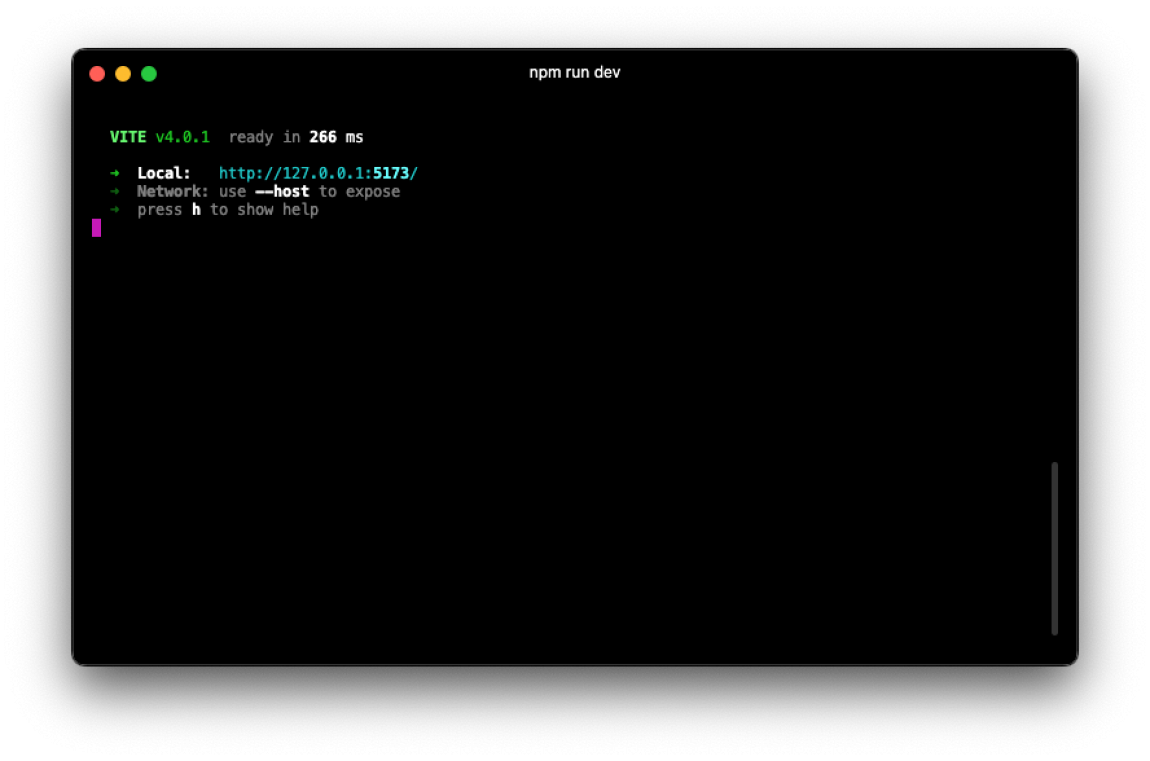Minimize the terminal with the yellow button
1150x761 pixels.
tap(123, 73)
